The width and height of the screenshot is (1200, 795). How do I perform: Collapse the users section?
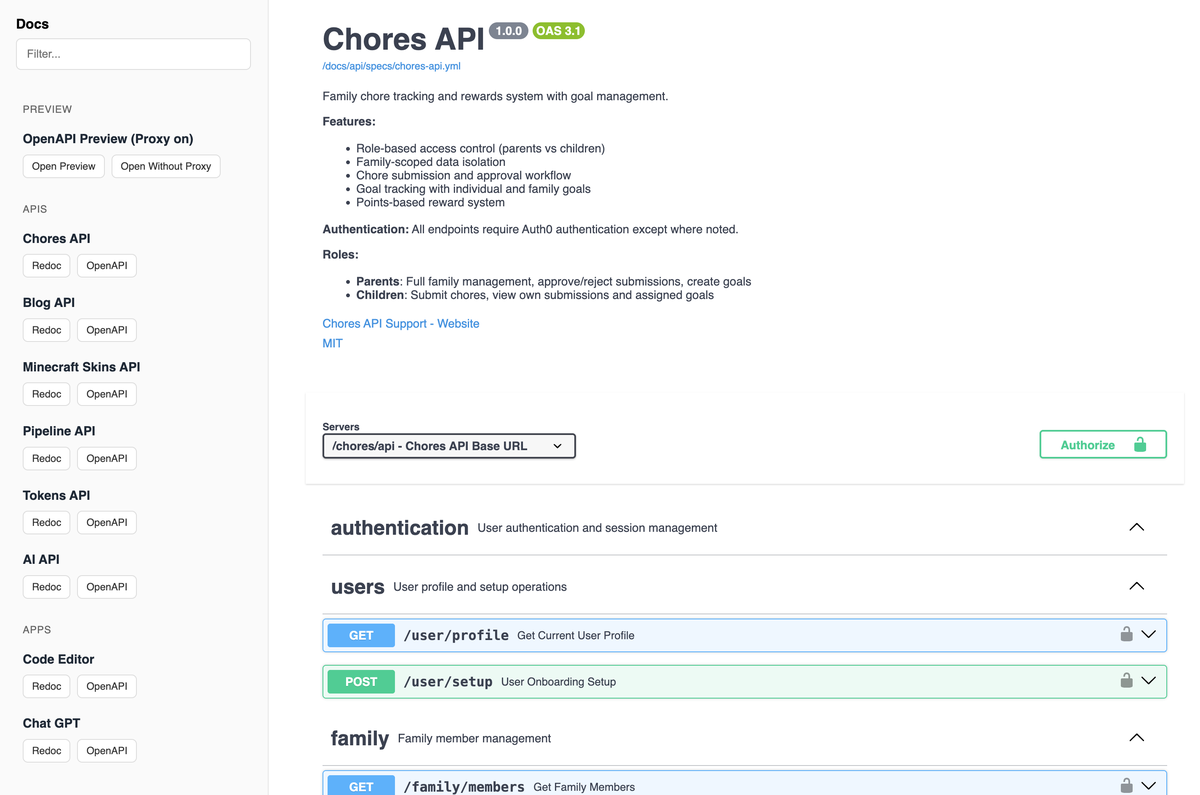(1136, 586)
